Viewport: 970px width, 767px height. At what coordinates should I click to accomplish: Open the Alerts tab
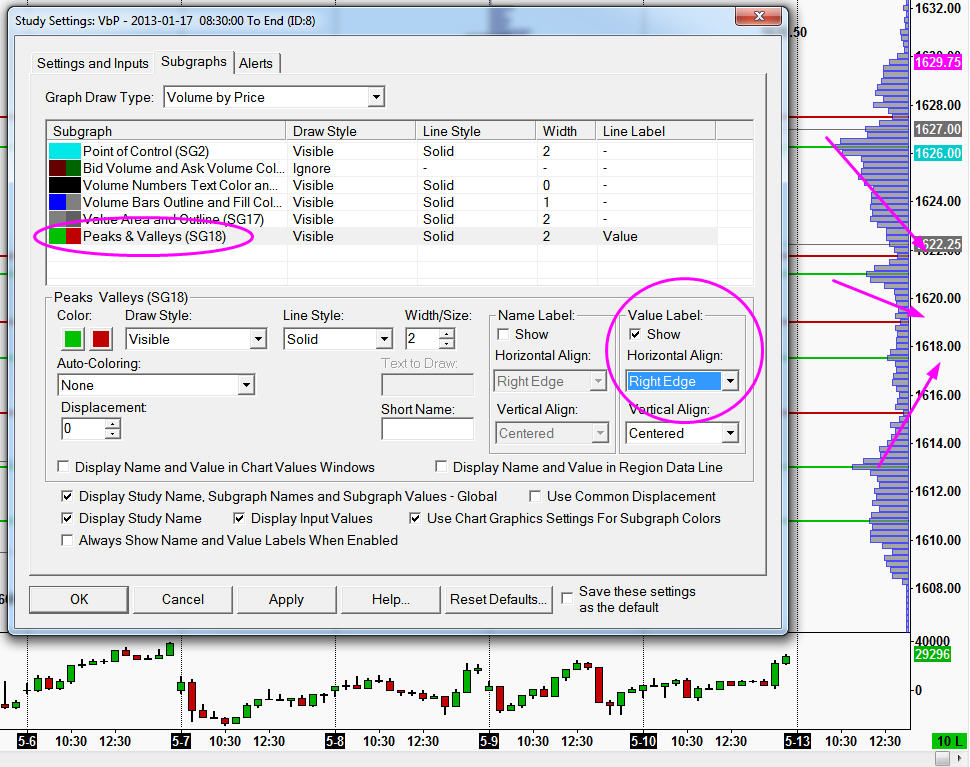coord(256,63)
